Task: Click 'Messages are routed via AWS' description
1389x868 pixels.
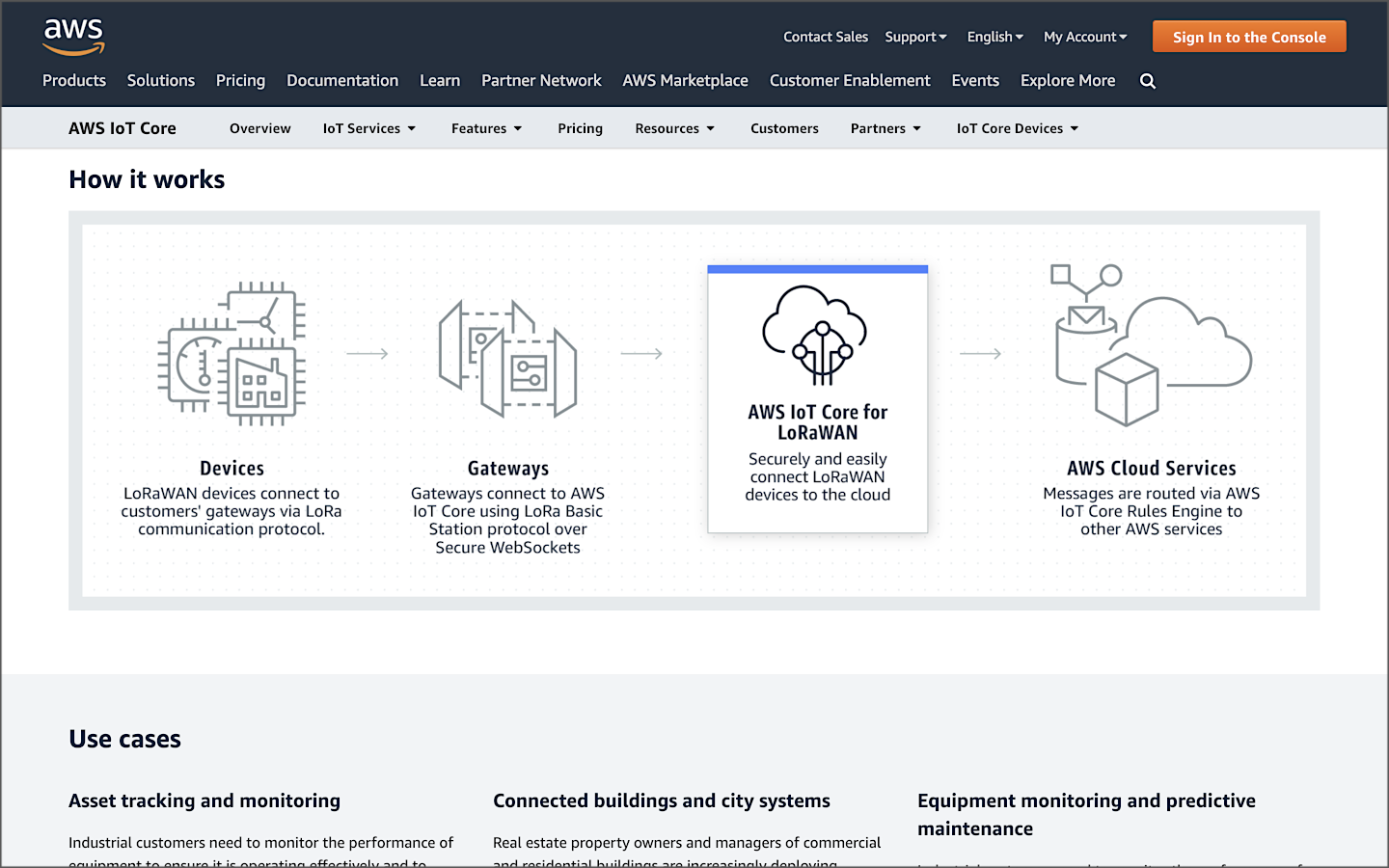Action: coord(1152,511)
